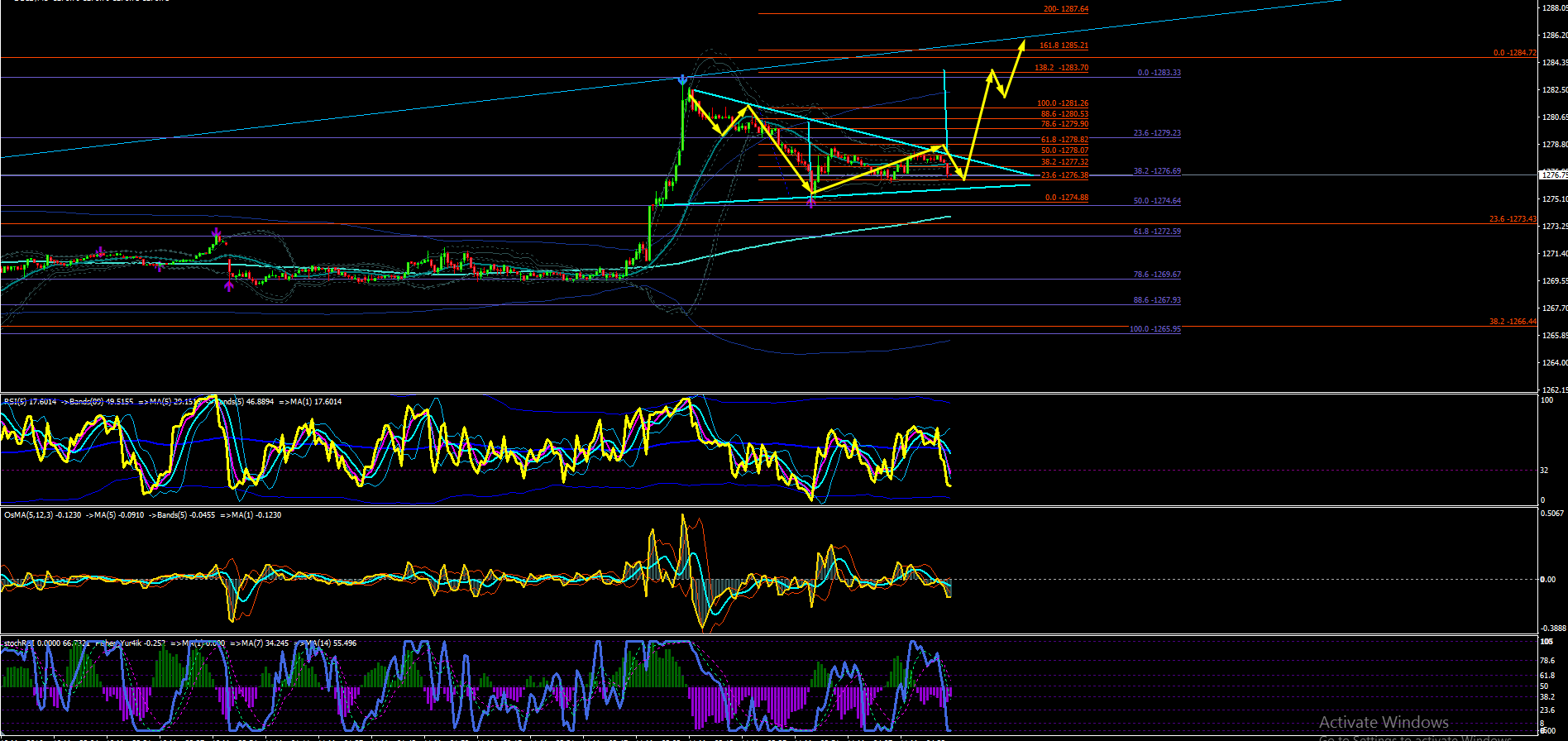Click the 38.2 -1276.69 retracement label
This screenshot has height=741, width=1568.
(1157, 171)
